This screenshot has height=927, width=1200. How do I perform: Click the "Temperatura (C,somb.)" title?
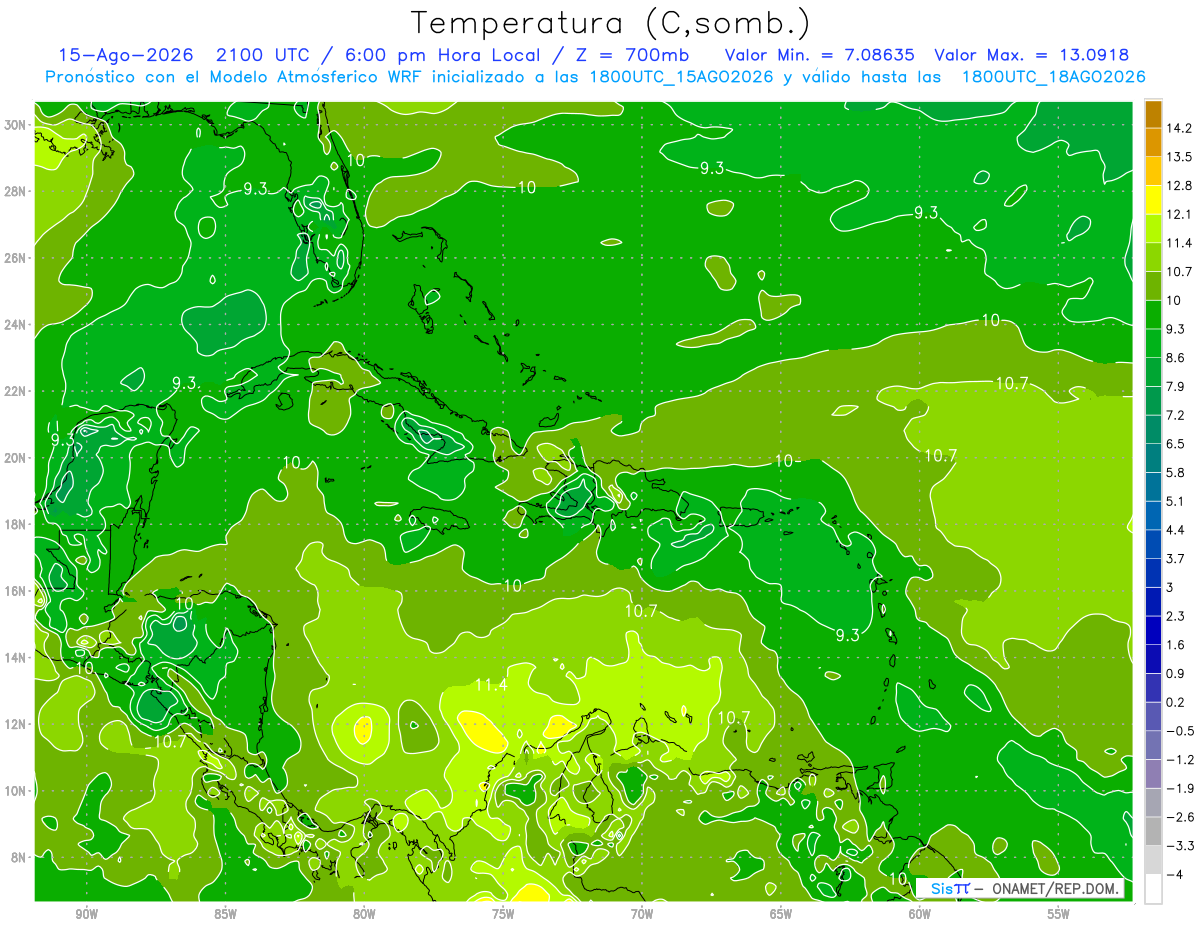(x=610, y=23)
